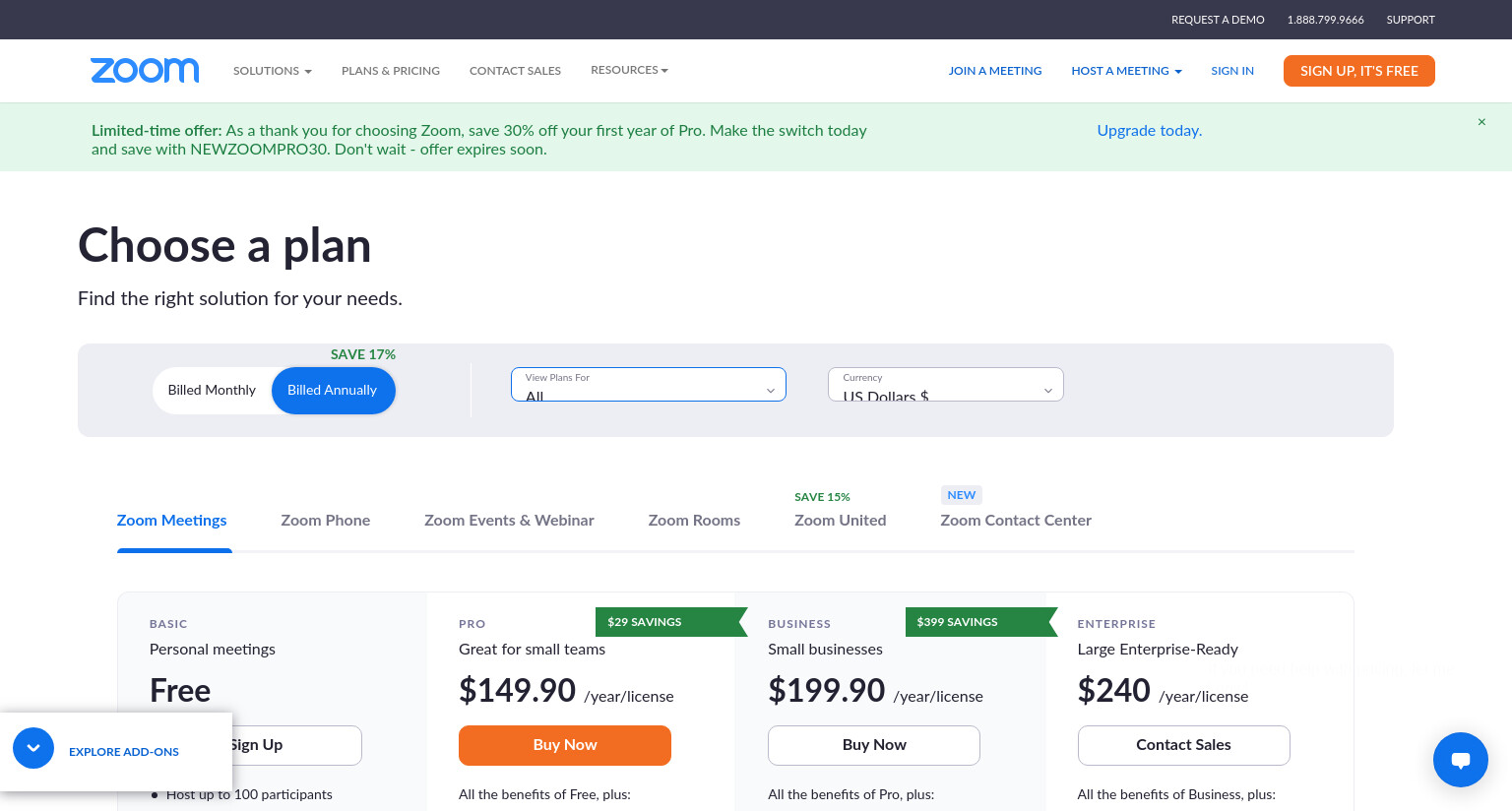Close the limited-time offer banner

click(1481, 122)
